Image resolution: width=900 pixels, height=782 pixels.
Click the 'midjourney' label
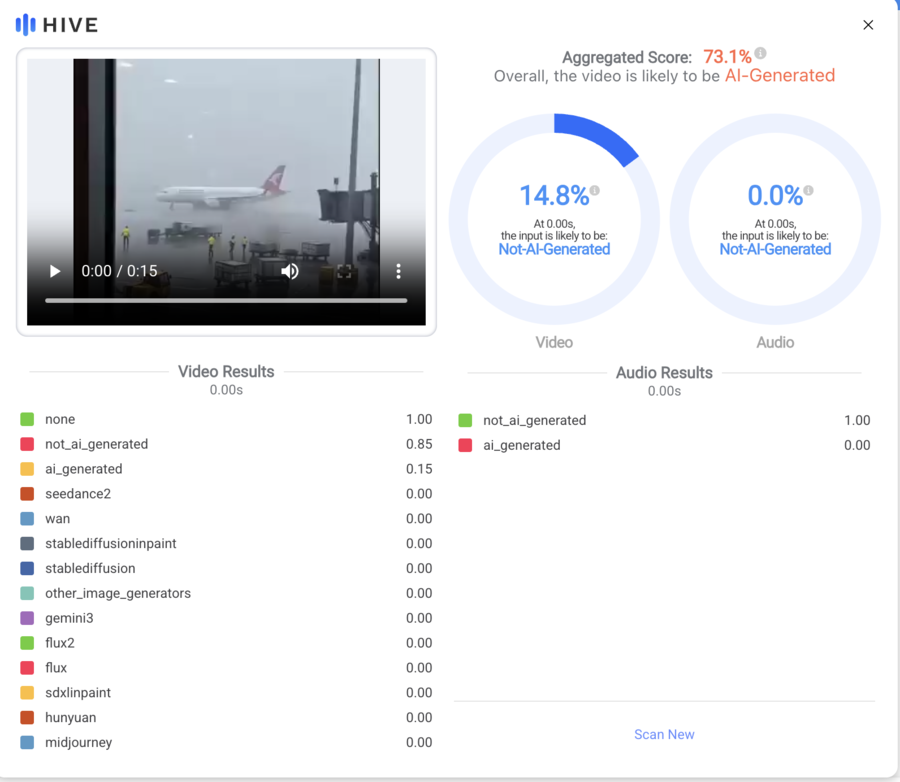79,742
